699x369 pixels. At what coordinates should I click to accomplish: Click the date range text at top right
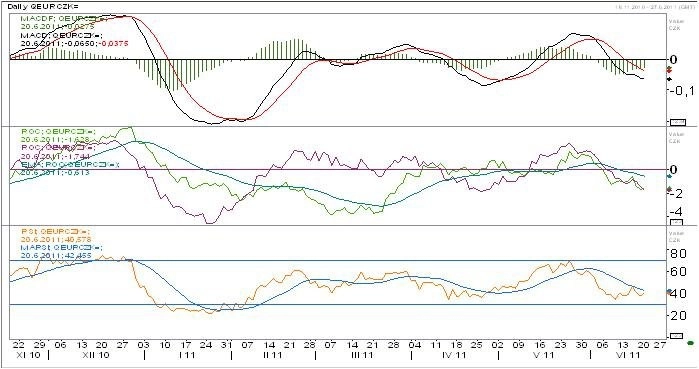pos(655,7)
